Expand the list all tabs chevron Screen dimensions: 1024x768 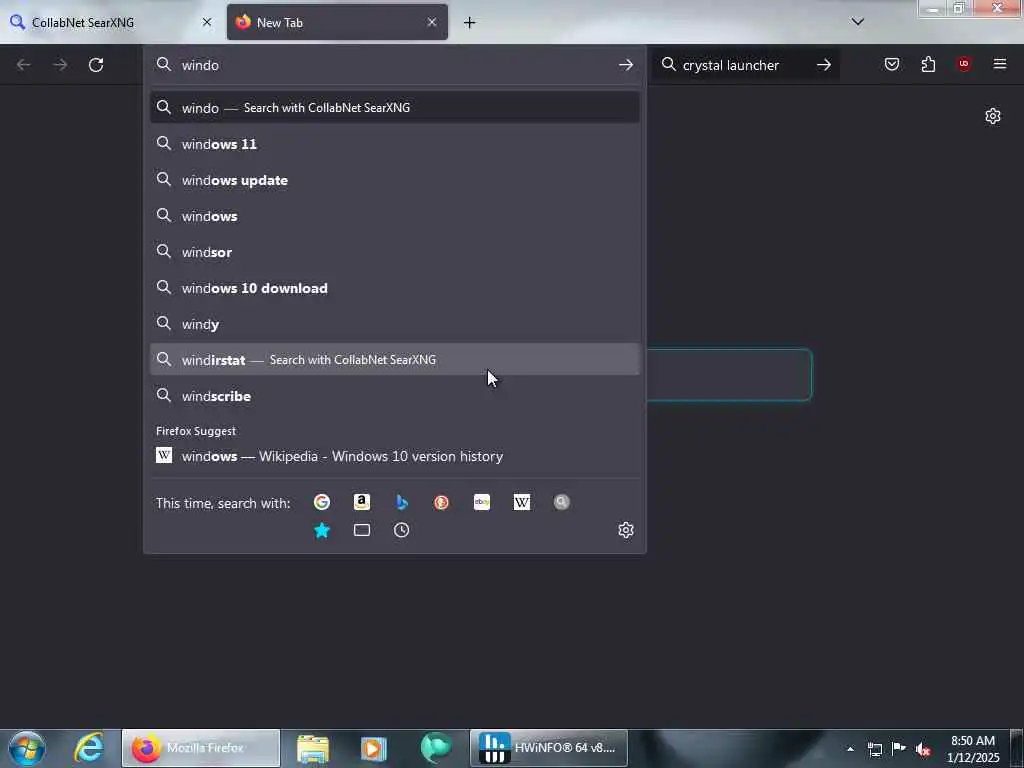[x=857, y=22]
